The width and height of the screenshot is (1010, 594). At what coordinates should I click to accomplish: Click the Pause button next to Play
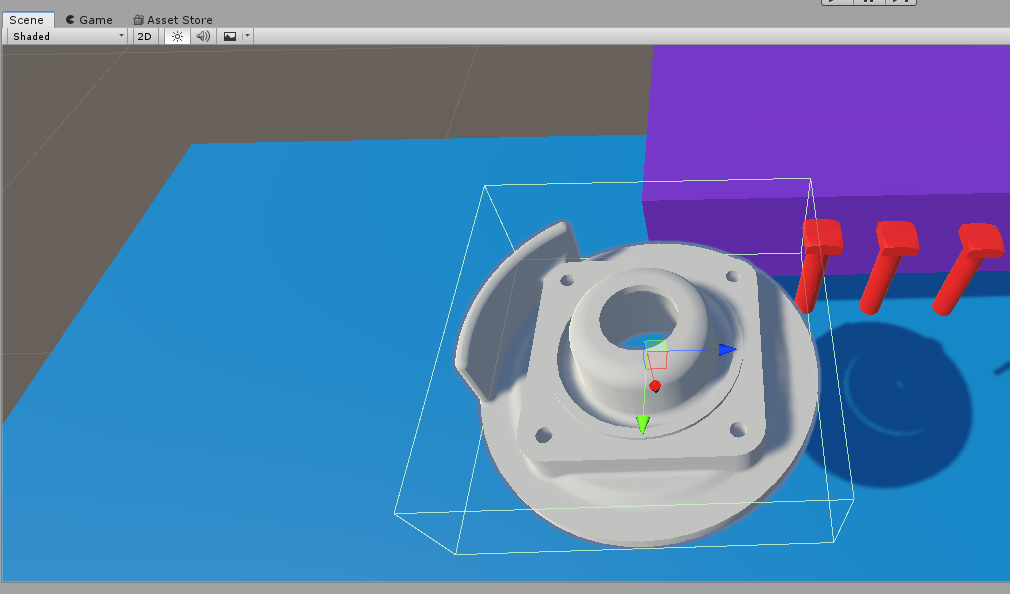click(x=868, y=3)
